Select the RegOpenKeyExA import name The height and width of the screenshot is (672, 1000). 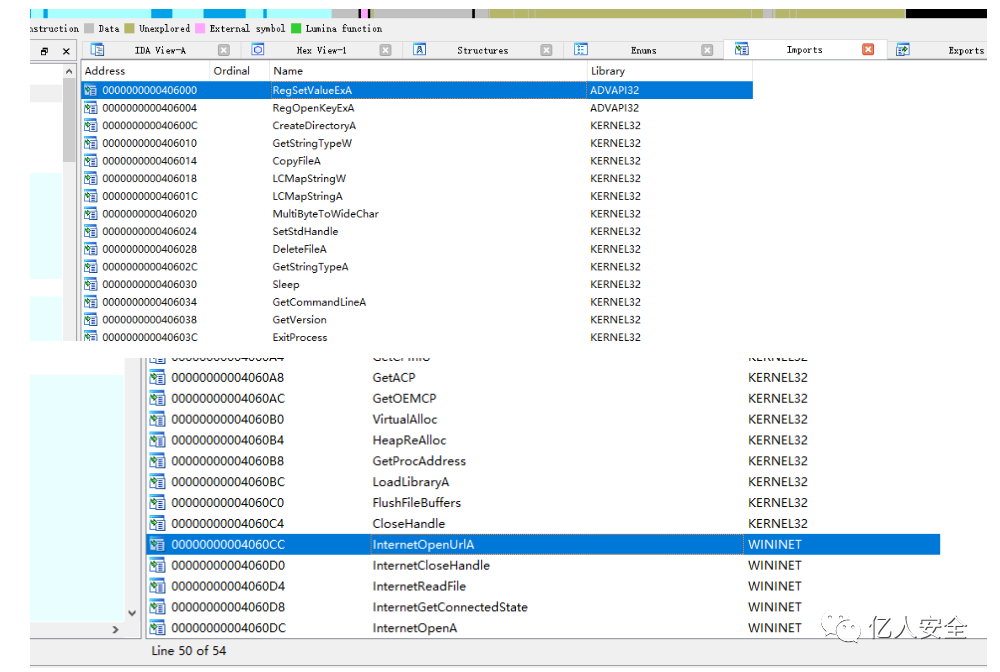pos(313,108)
